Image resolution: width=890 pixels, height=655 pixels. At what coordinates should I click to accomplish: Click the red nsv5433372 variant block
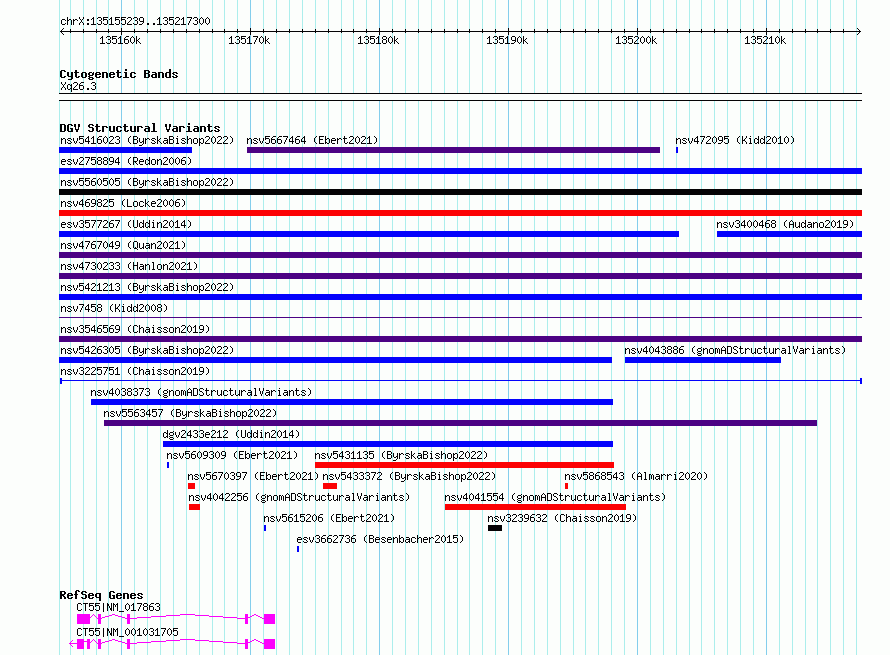330,486
